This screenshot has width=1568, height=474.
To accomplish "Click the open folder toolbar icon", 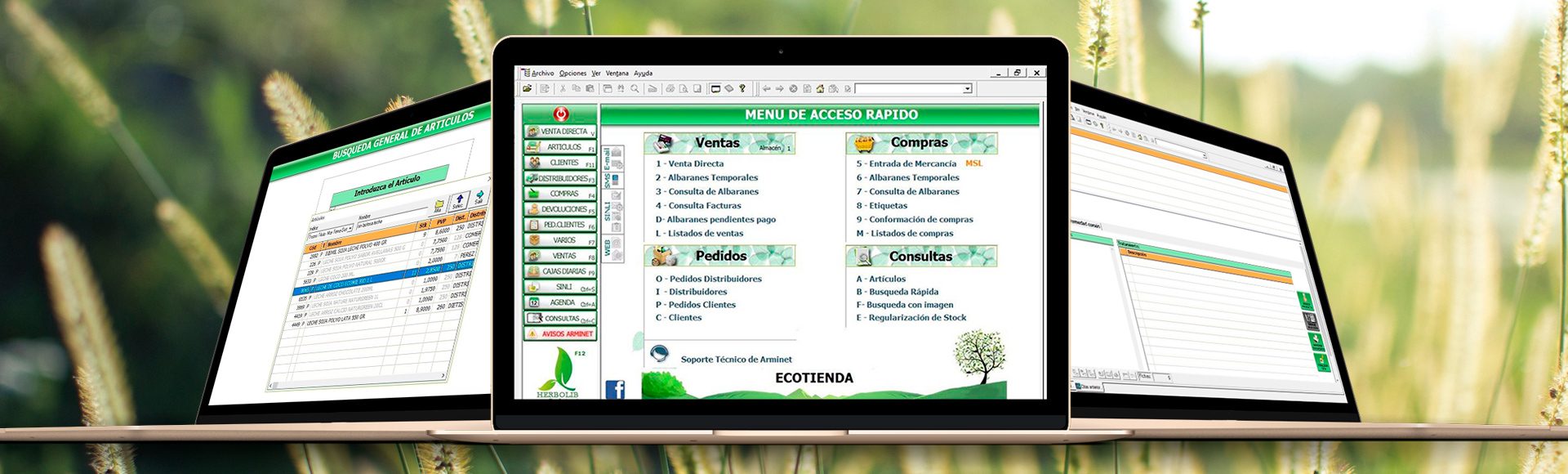I will point(528,89).
